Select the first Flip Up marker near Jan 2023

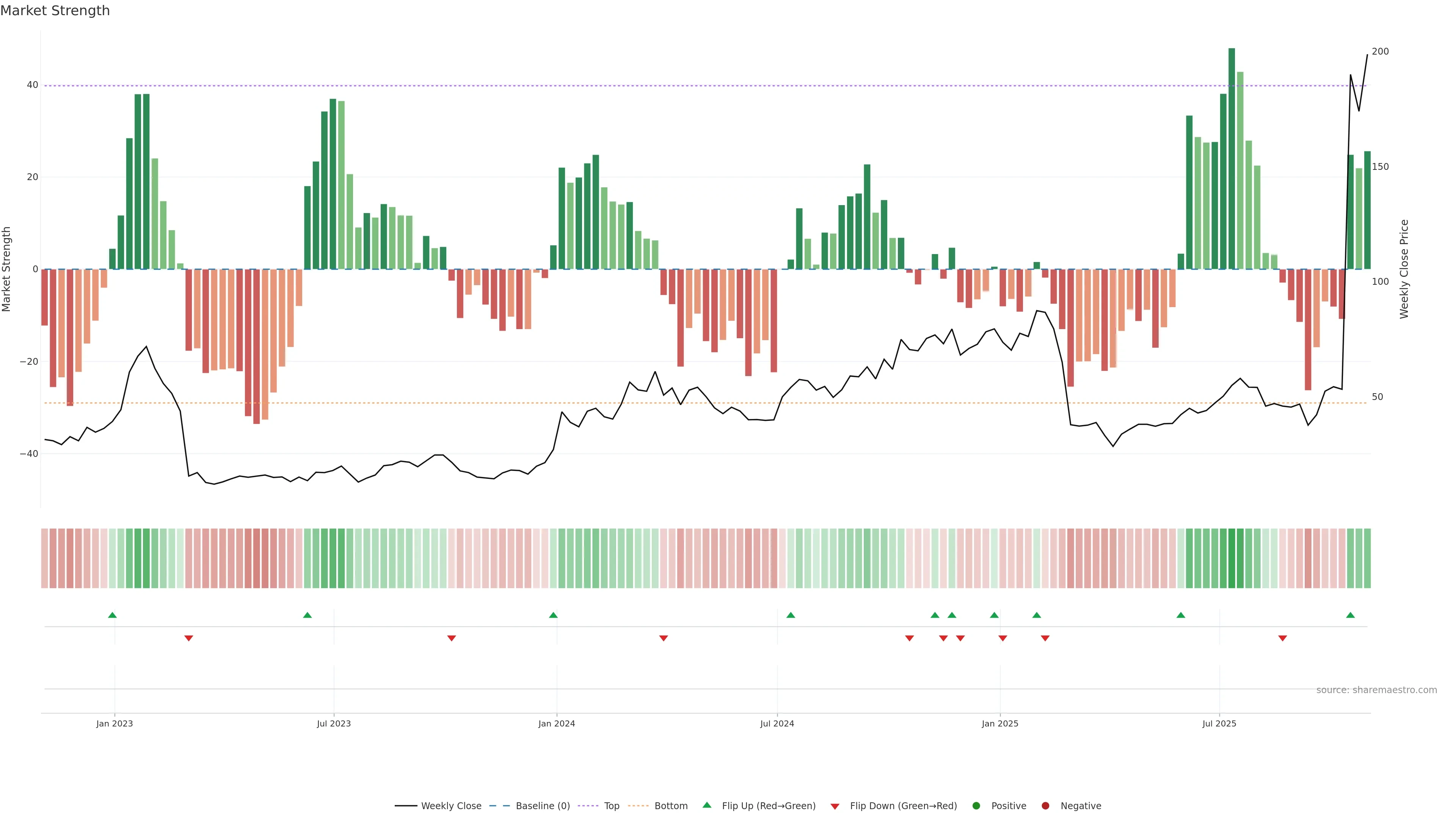(x=113, y=615)
